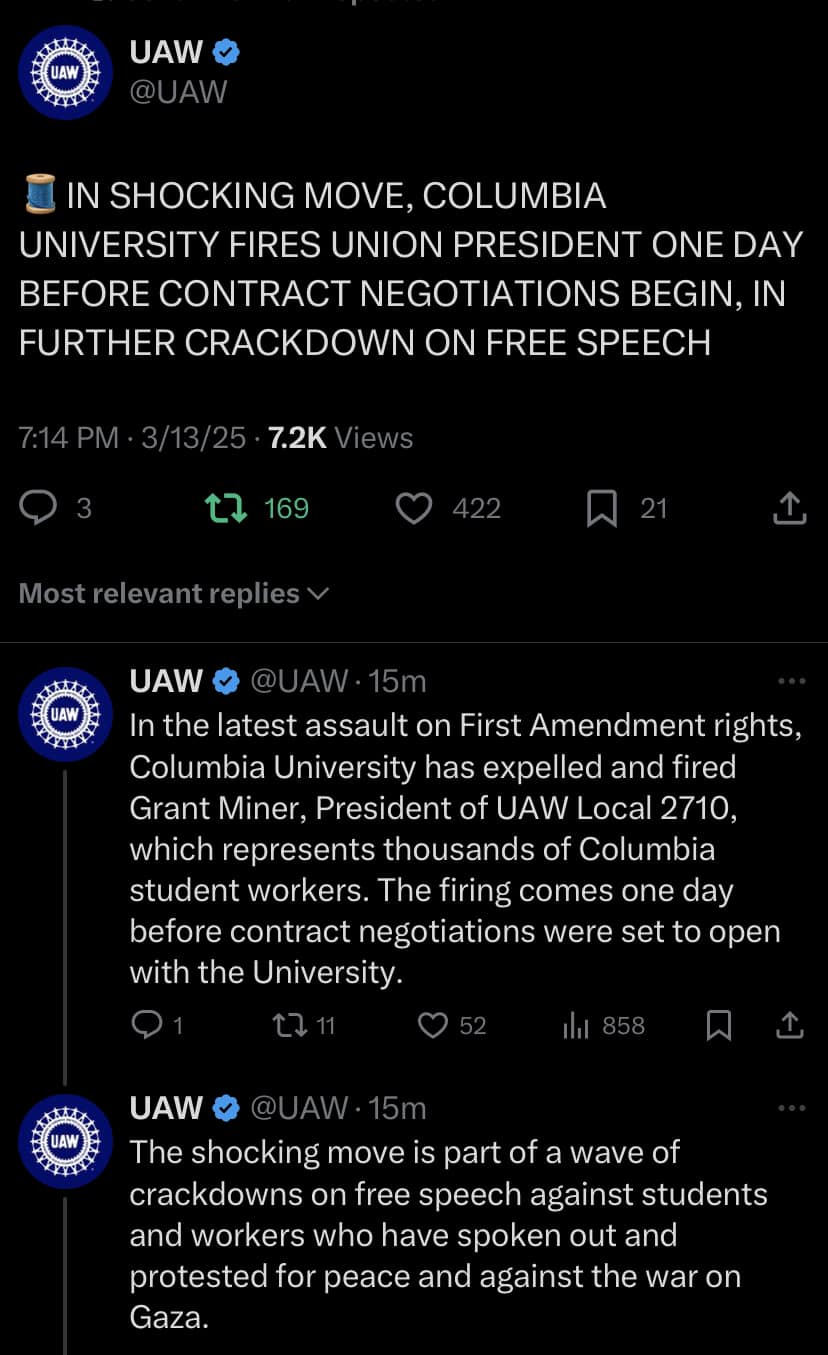This screenshot has height=1355, width=828.
Task: View analytics icon showing 858 views
Action: [578, 1026]
